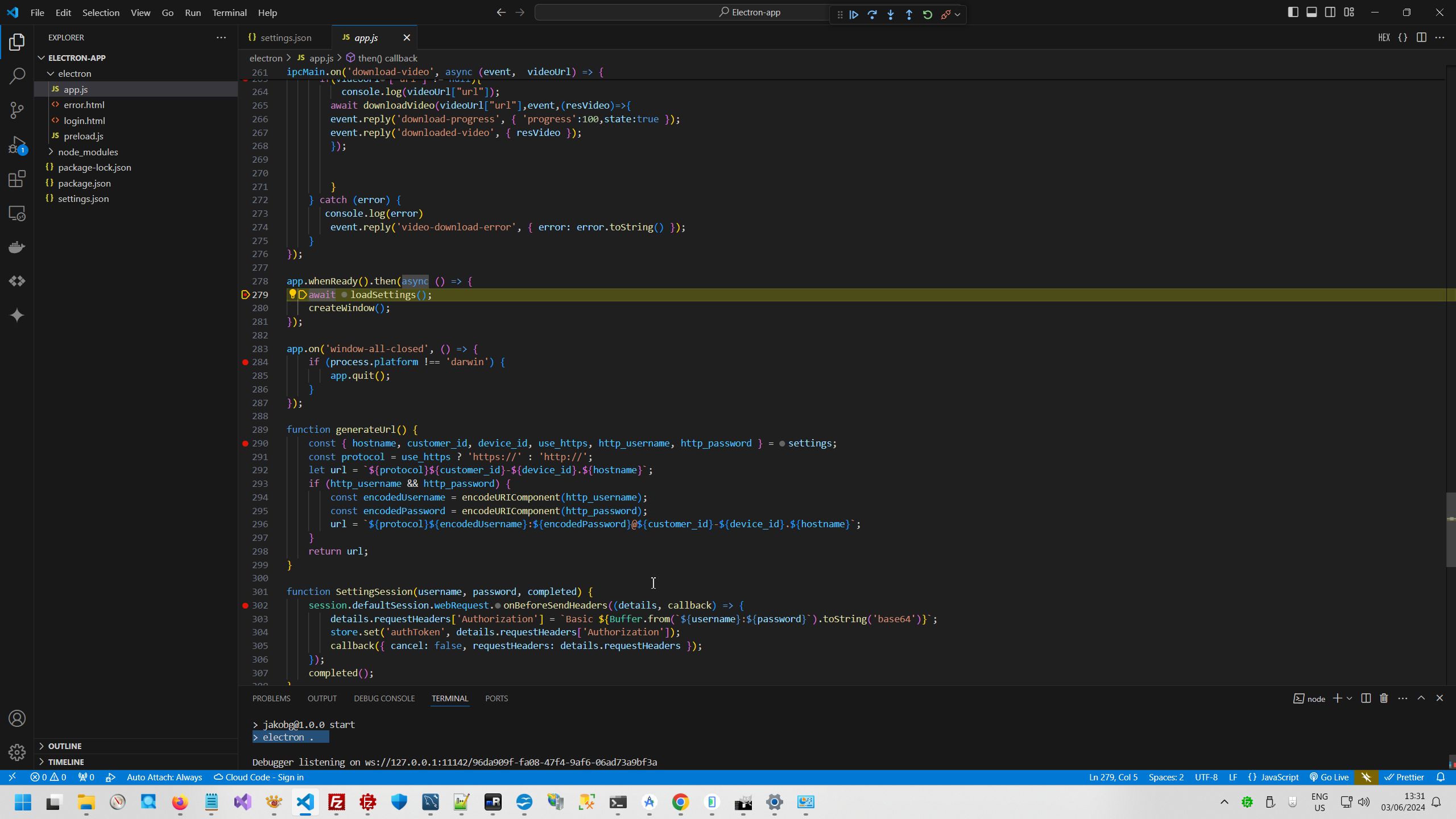Open the Extensions sidebar icon
Image resolution: width=1456 pixels, height=819 pixels.
pyautogui.click(x=17, y=179)
